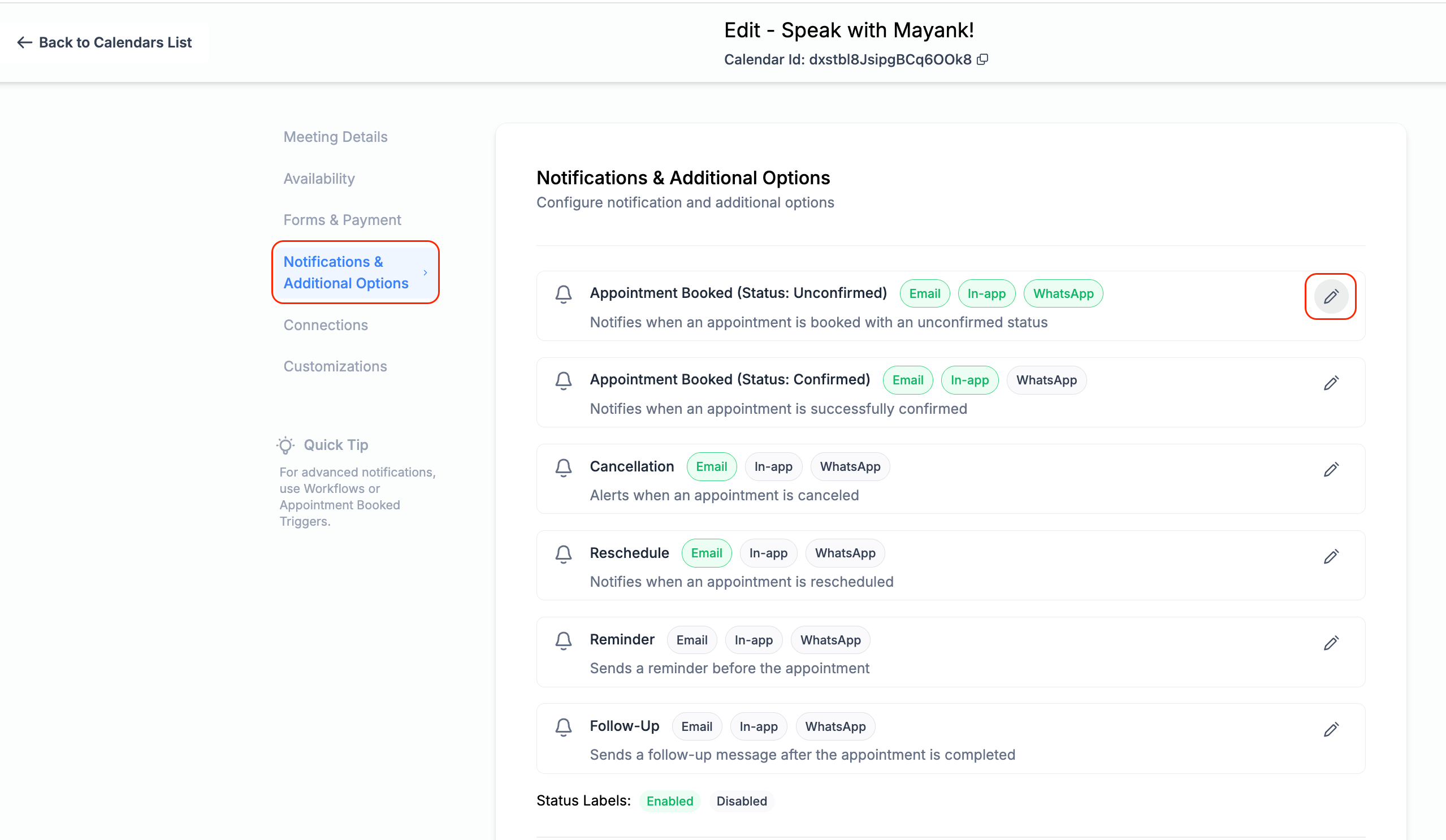Copy the Calendar Id with copy icon

(982, 59)
